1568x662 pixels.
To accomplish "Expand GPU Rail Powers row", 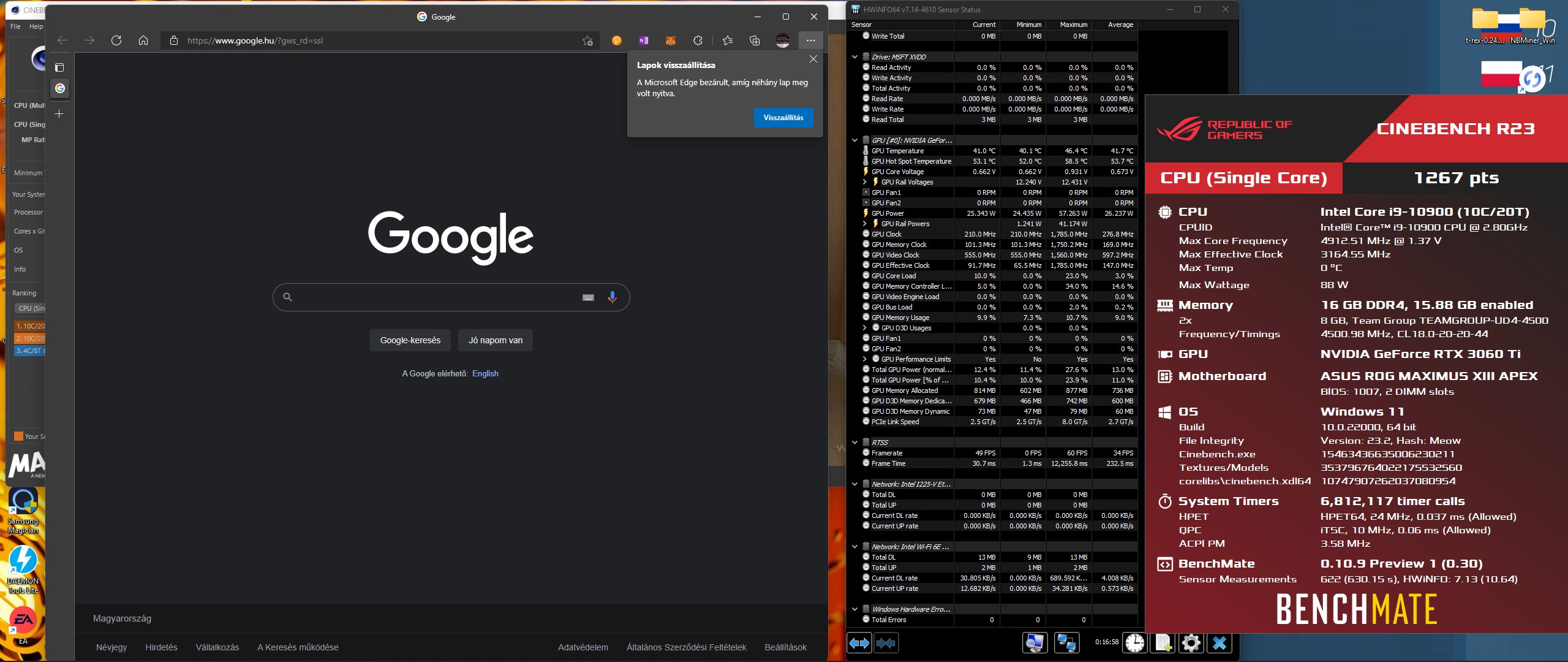I will tap(865, 224).
